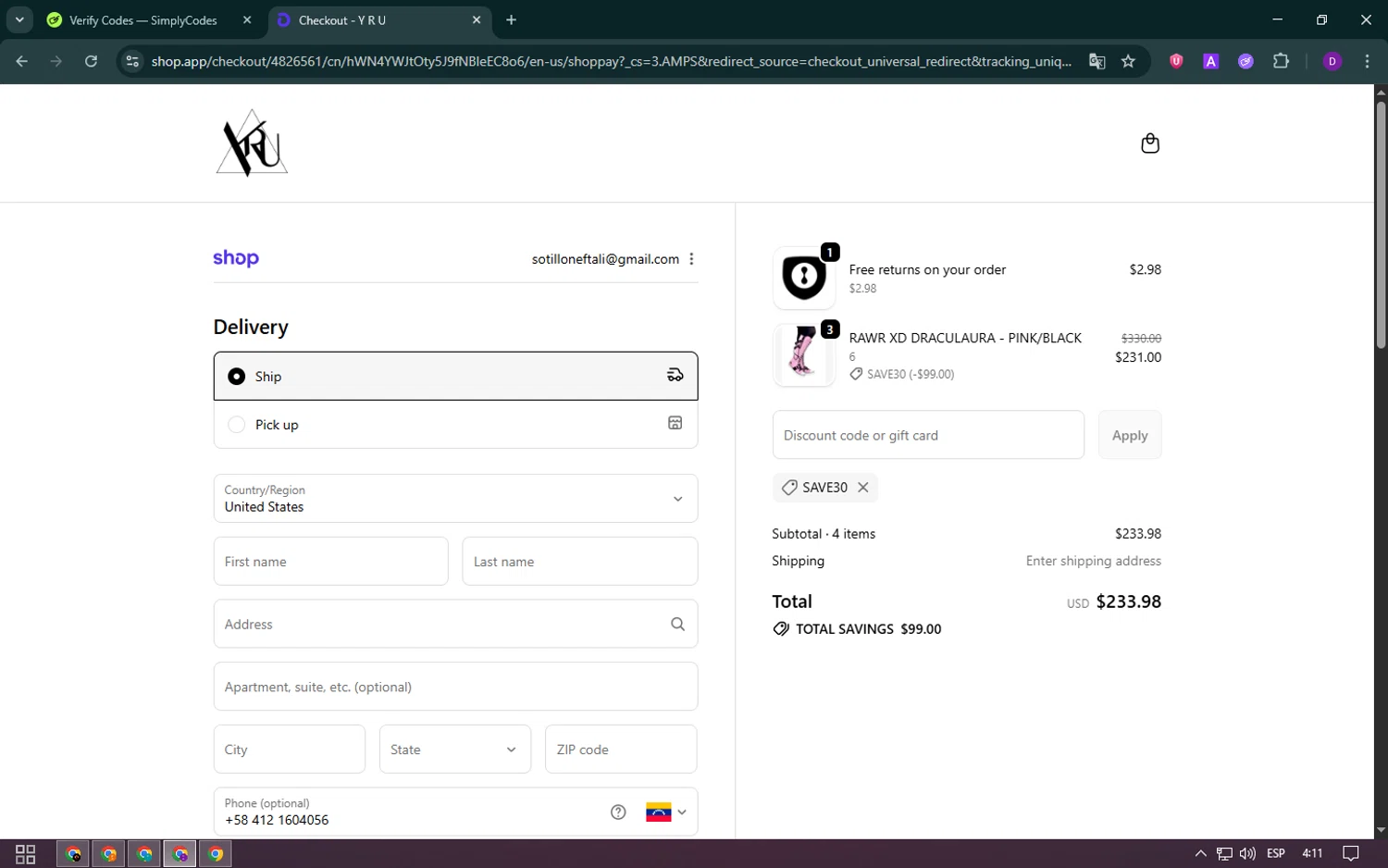Click the Discount code or gift card field
This screenshot has height=868, width=1388.
click(x=928, y=435)
